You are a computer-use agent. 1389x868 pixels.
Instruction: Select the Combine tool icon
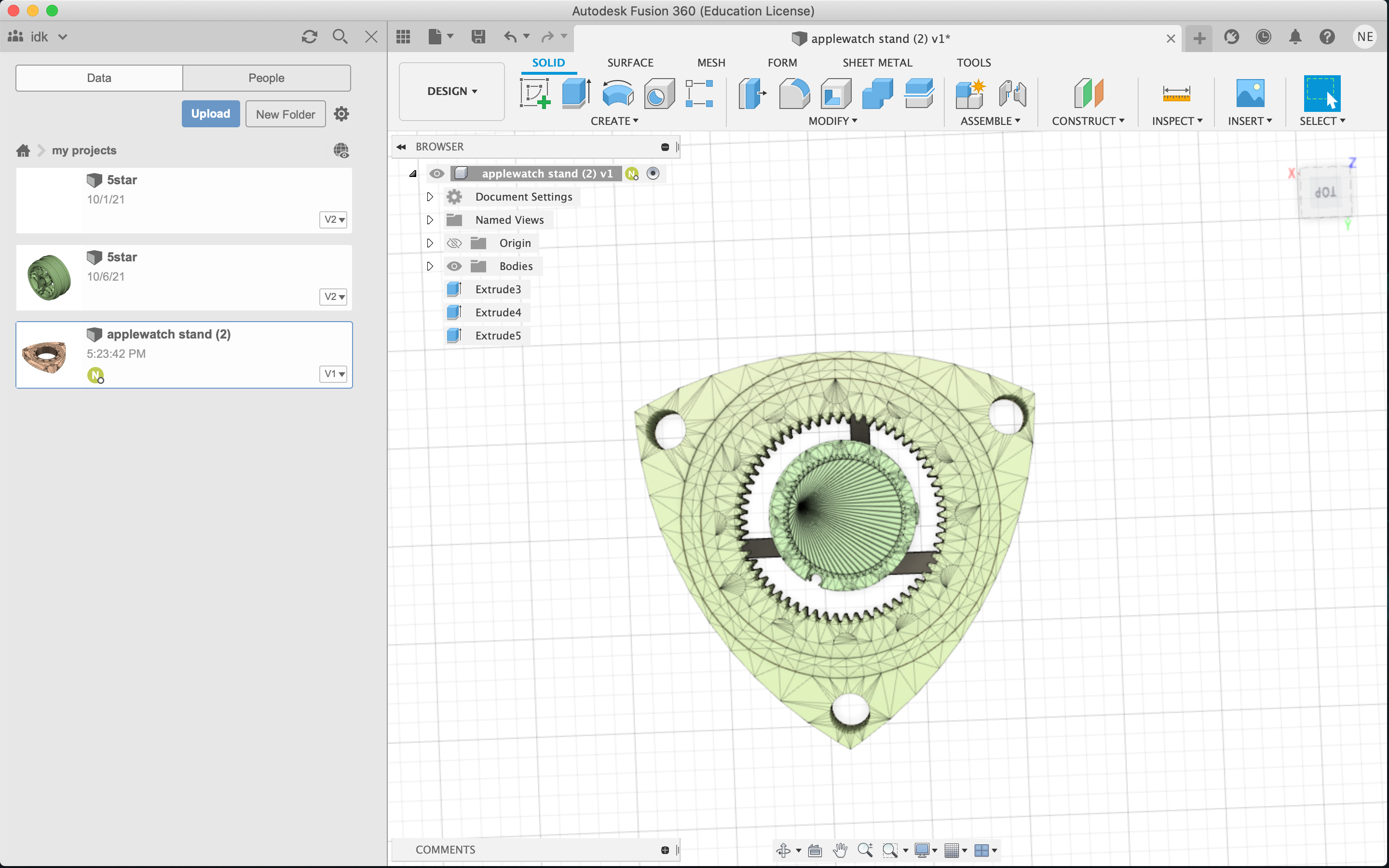[x=878, y=94]
